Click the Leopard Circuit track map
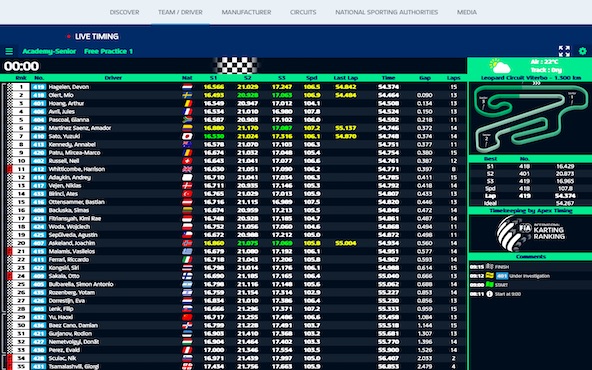The width and height of the screenshot is (592, 370). [x=530, y=117]
